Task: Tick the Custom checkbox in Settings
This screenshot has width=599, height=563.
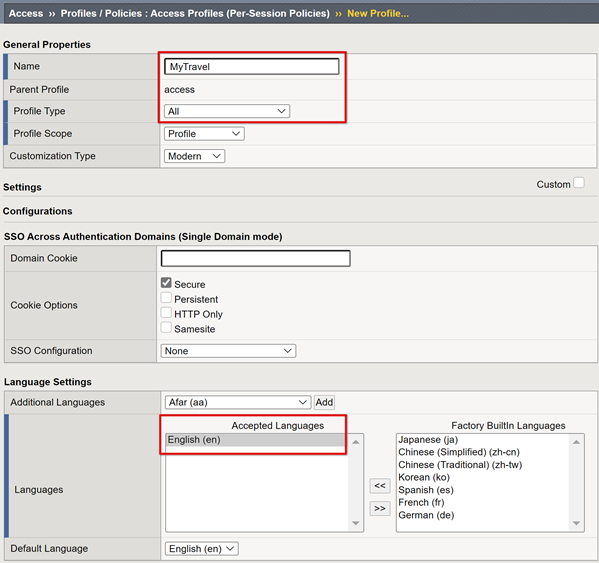Action: [579, 183]
